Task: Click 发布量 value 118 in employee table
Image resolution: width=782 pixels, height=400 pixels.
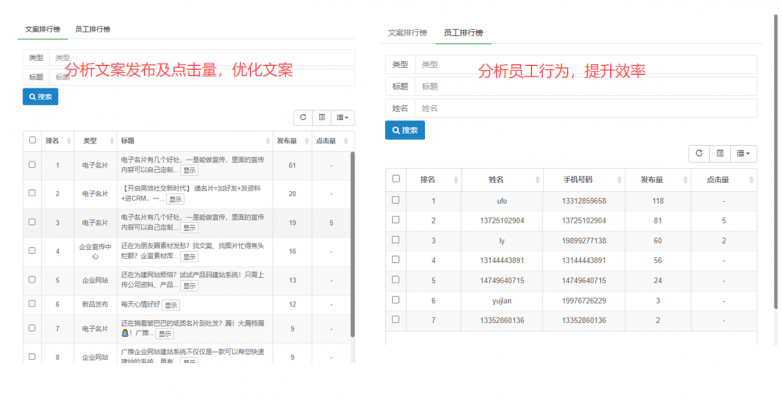Action: coord(658,201)
